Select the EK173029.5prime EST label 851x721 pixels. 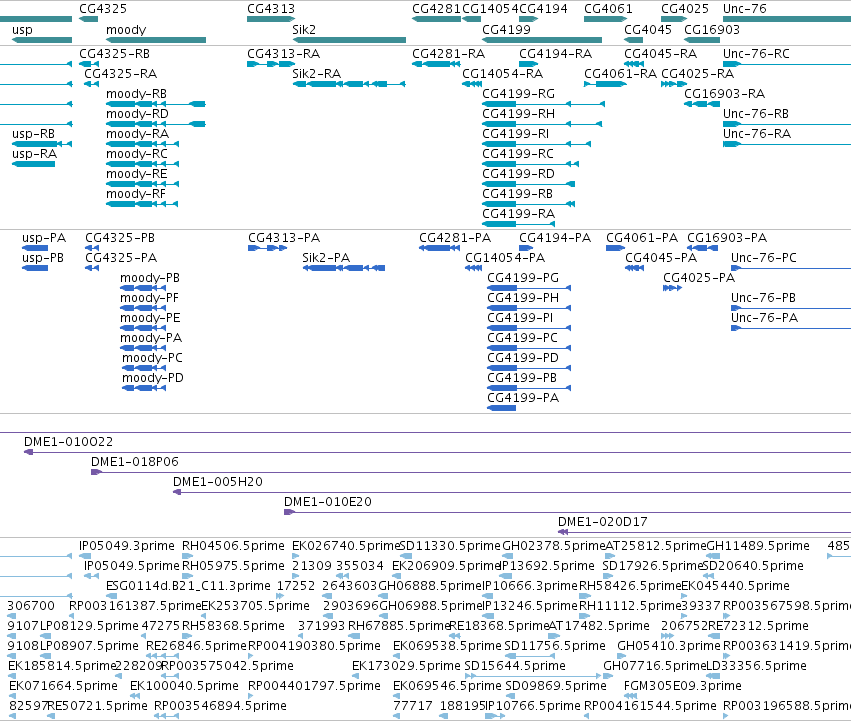(406, 666)
